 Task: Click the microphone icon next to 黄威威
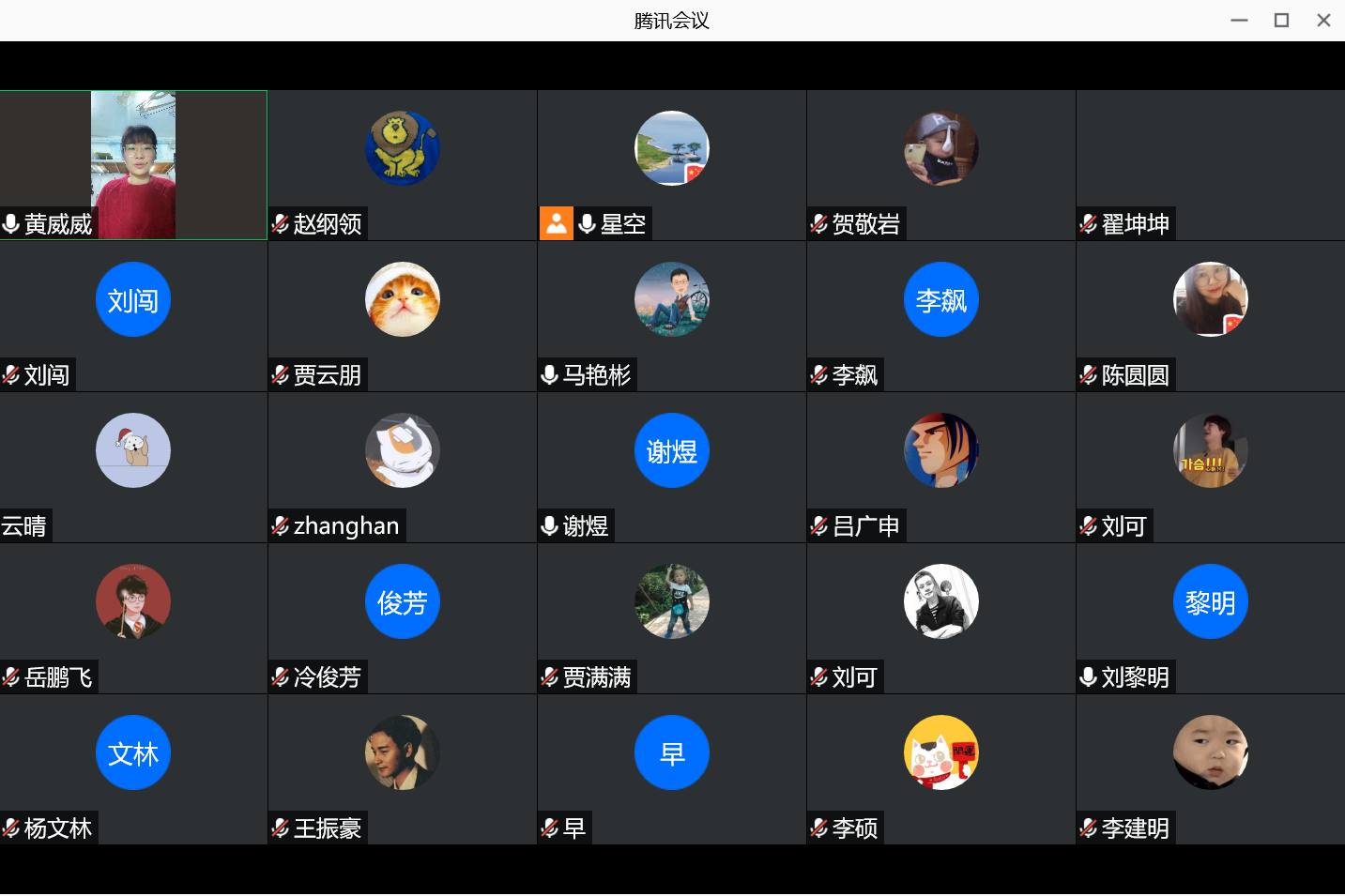click(11, 223)
